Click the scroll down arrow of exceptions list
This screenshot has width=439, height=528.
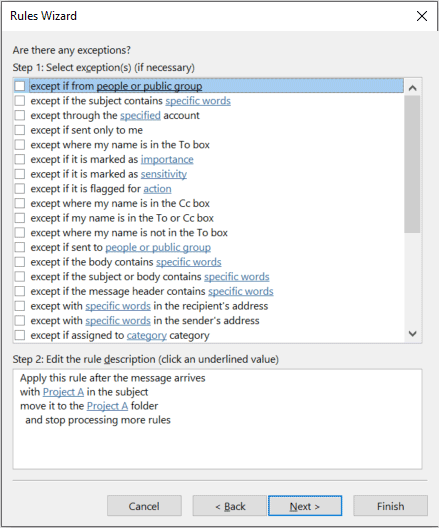(412, 334)
